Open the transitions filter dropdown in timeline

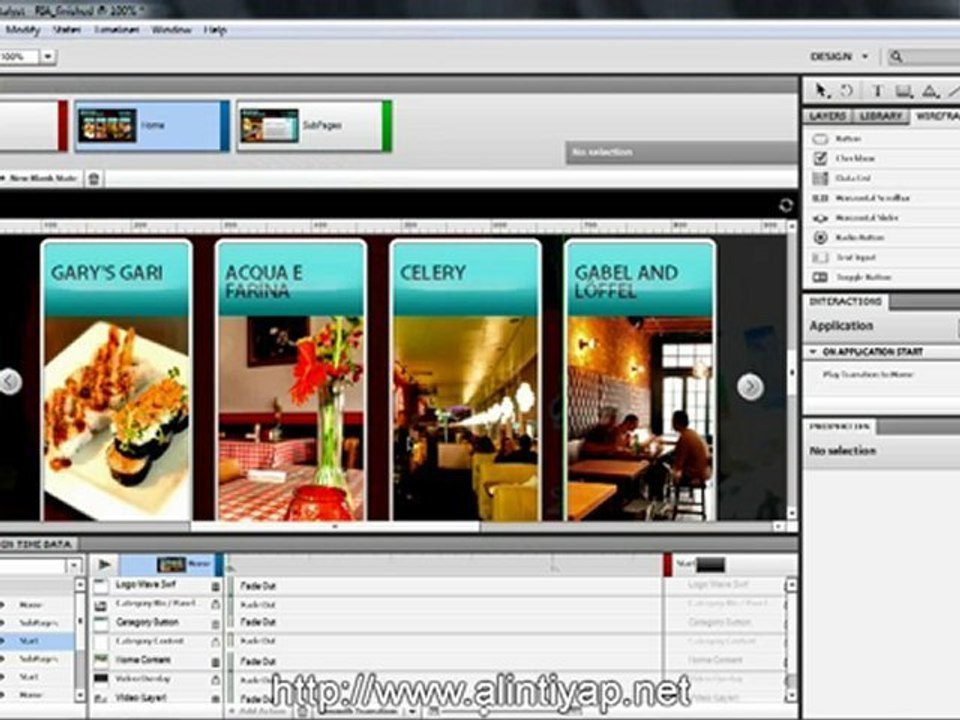tap(73, 565)
